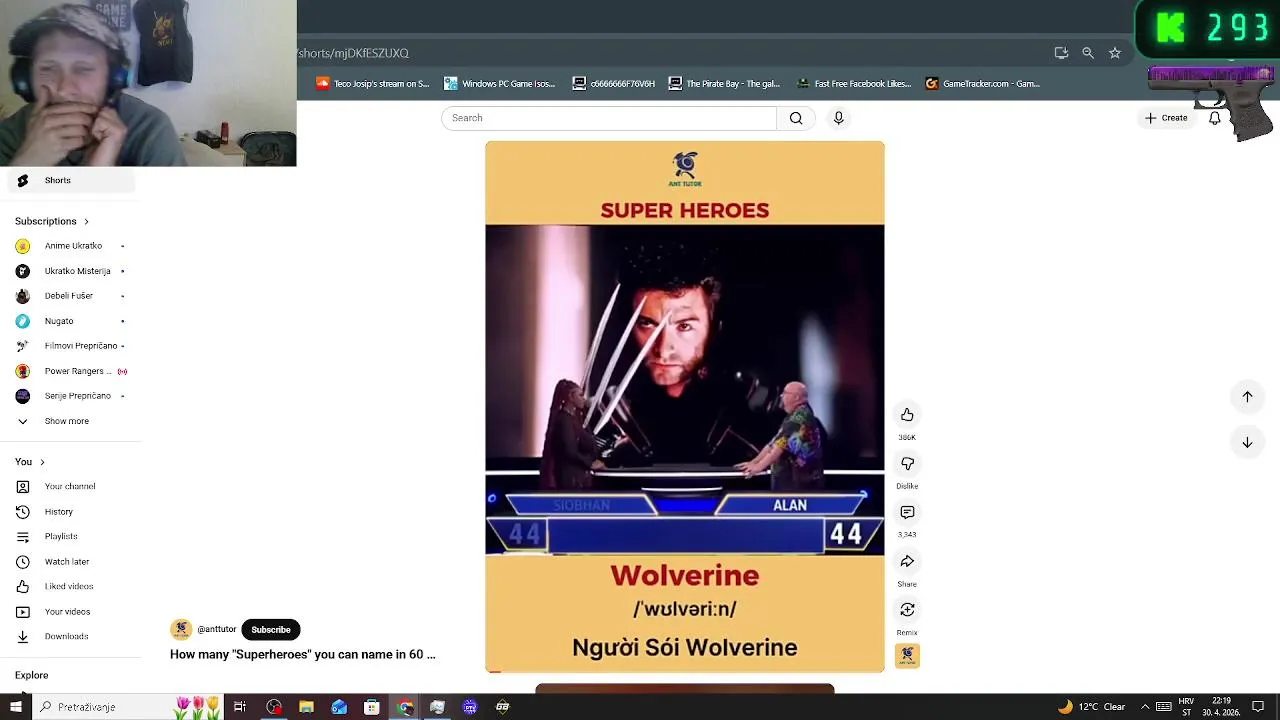Open the Serije Prepričano subscription
1280x720 pixels.
coord(70,396)
